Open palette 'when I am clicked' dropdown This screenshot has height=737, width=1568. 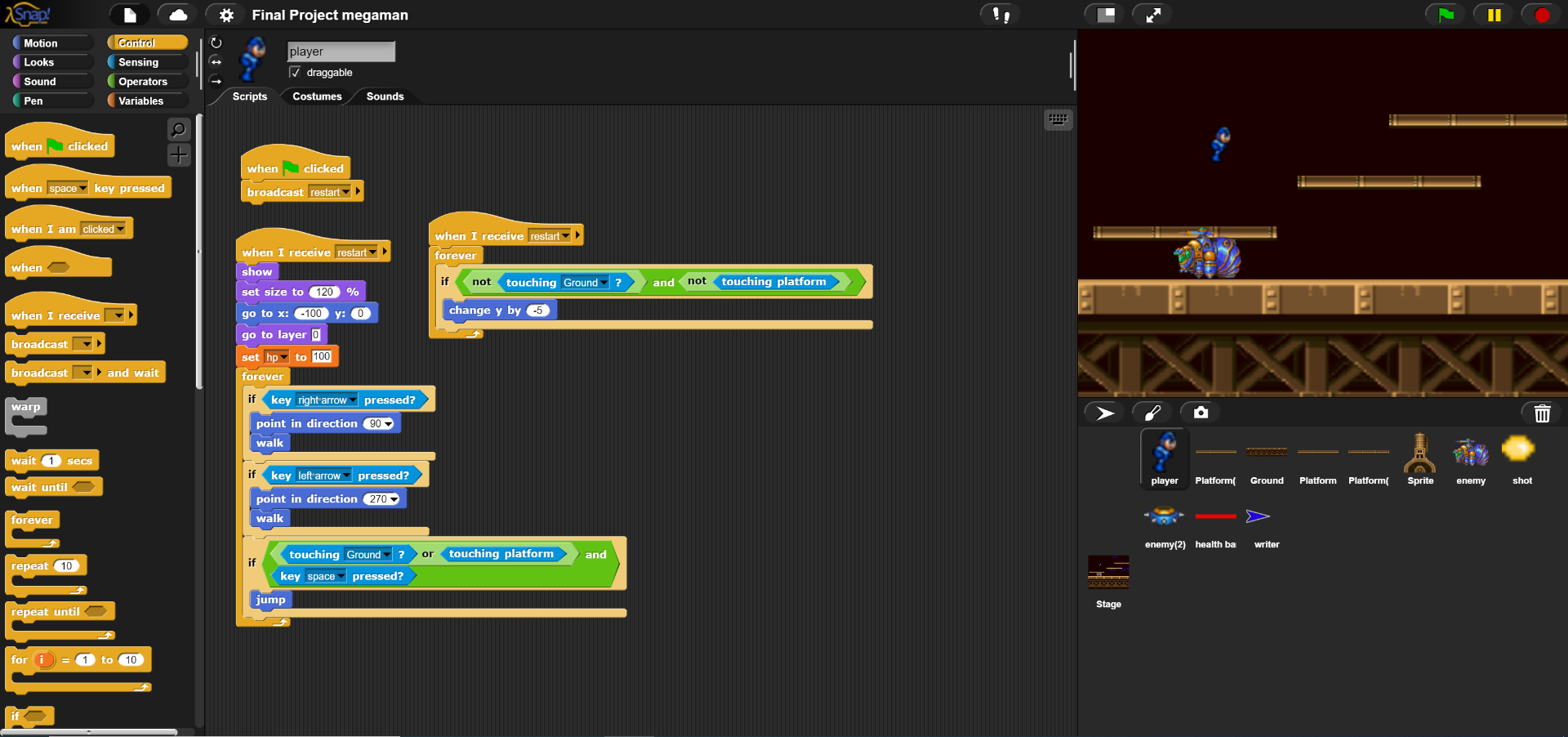click(x=121, y=230)
